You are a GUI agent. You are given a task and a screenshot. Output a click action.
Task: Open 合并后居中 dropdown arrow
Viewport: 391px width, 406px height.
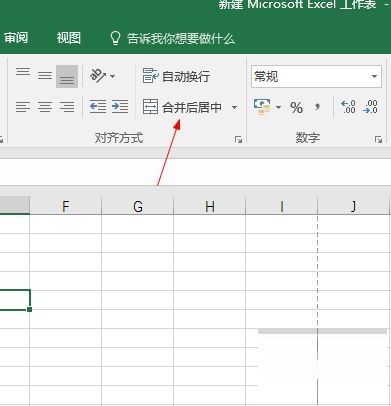pyautogui.click(x=234, y=107)
